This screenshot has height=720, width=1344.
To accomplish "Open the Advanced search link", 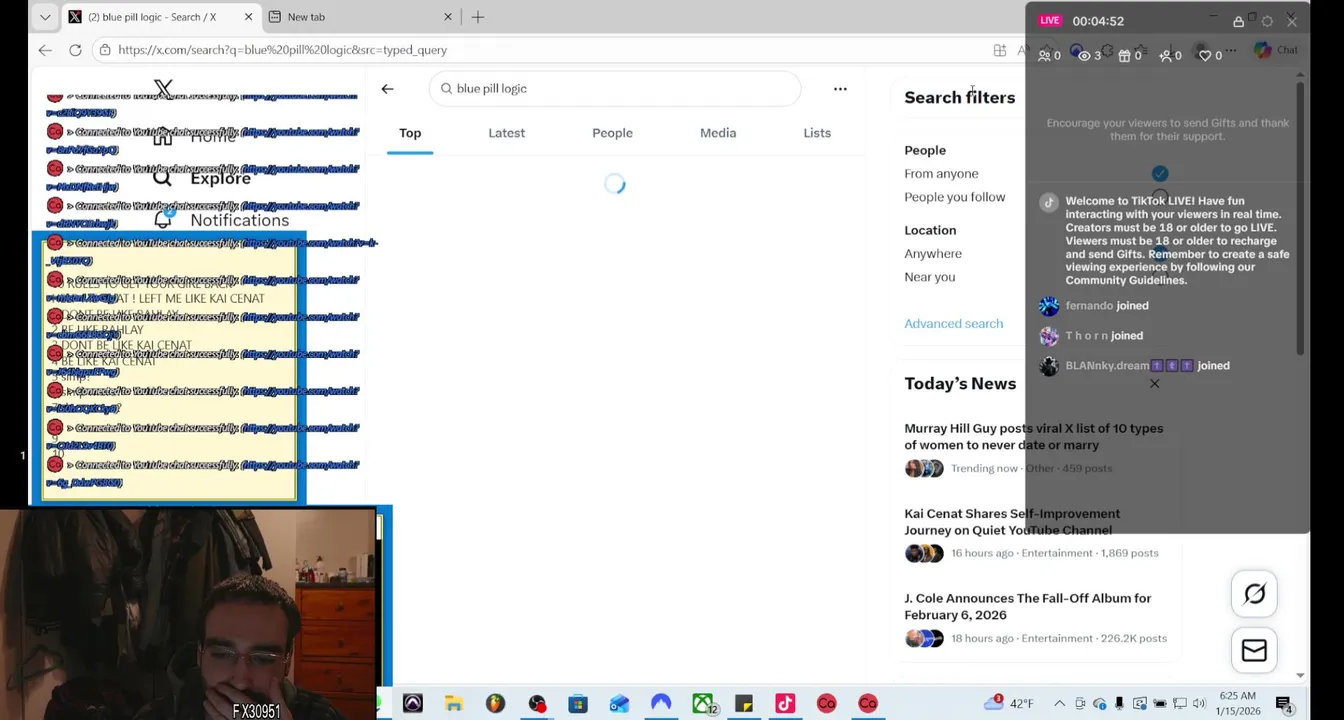I will [x=953, y=324].
